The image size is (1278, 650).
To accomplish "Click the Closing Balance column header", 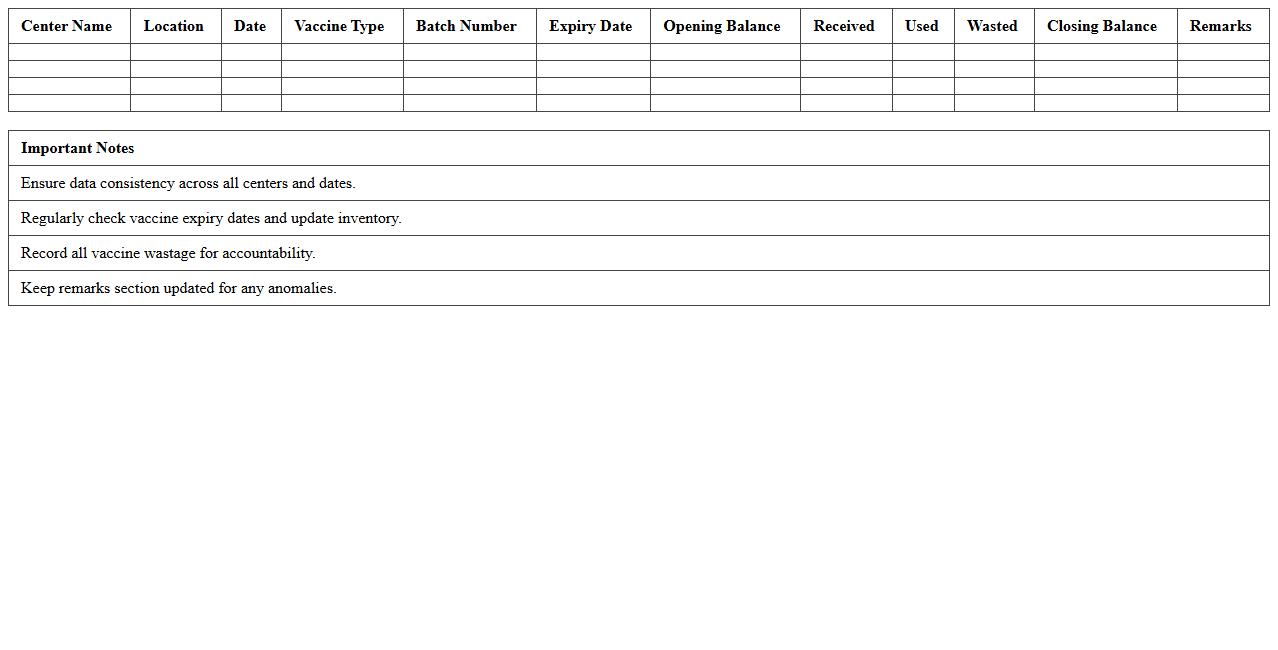I will coord(1102,26).
